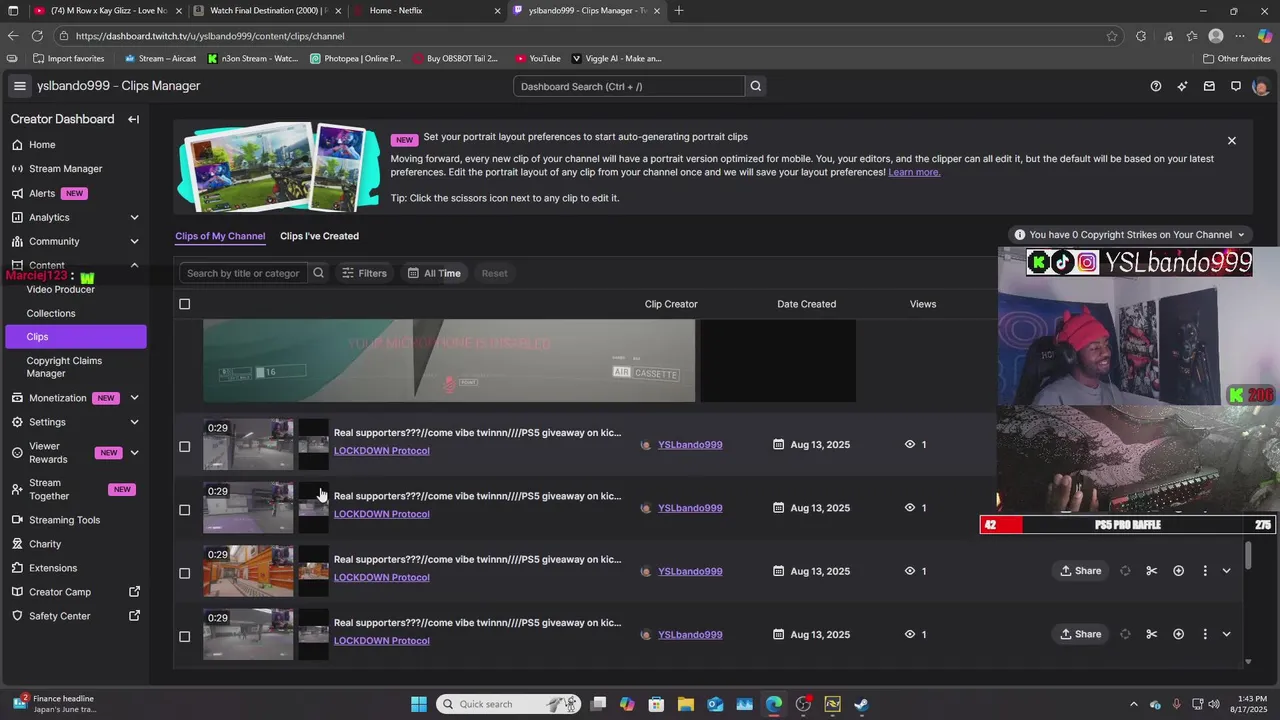Screen dimensions: 1280x720
Task: Open Safety Center external link
Action: tap(75, 616)
